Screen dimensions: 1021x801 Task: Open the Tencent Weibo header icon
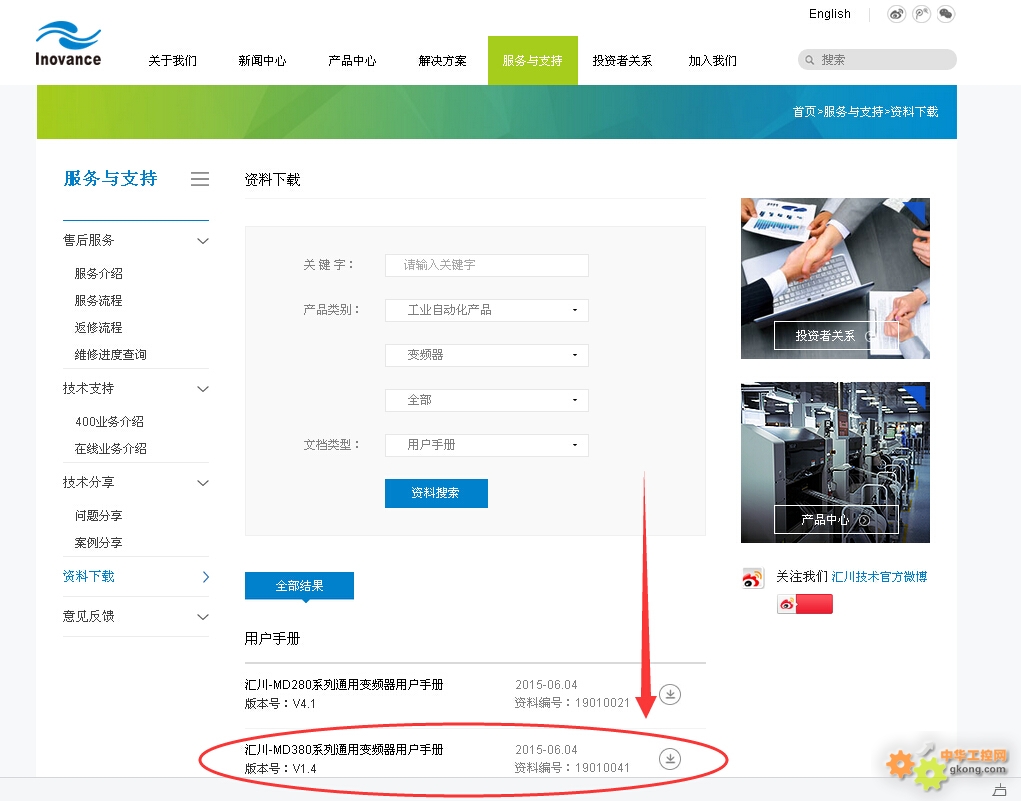(x=921, y=14)
